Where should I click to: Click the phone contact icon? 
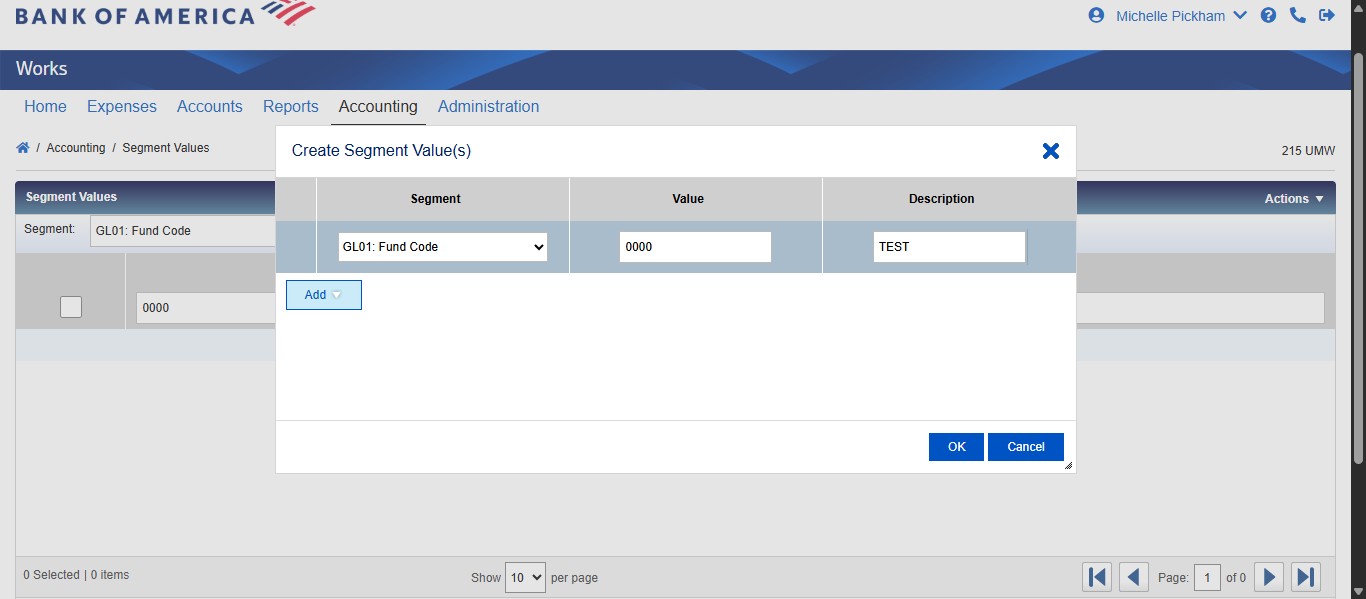[1298, 15]
